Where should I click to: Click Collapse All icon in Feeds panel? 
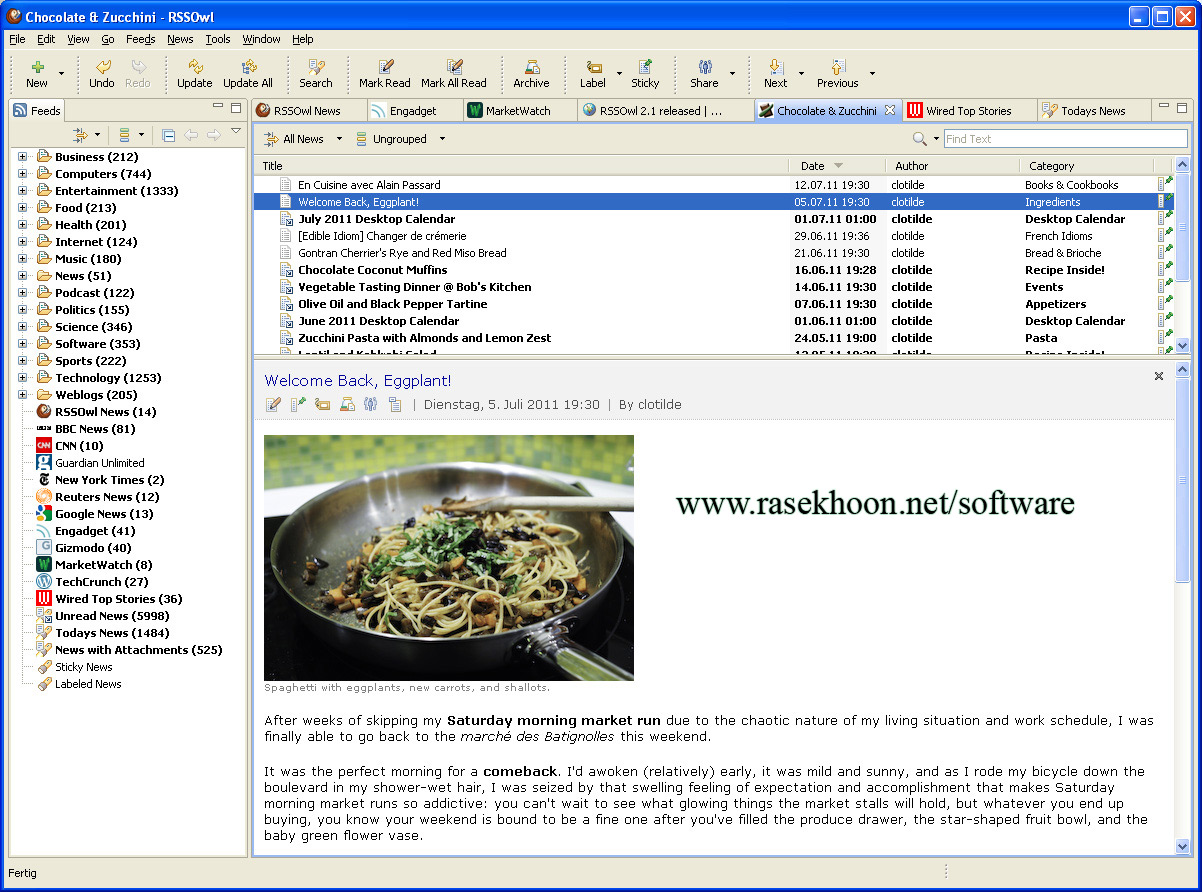click(x=168, y=135)
